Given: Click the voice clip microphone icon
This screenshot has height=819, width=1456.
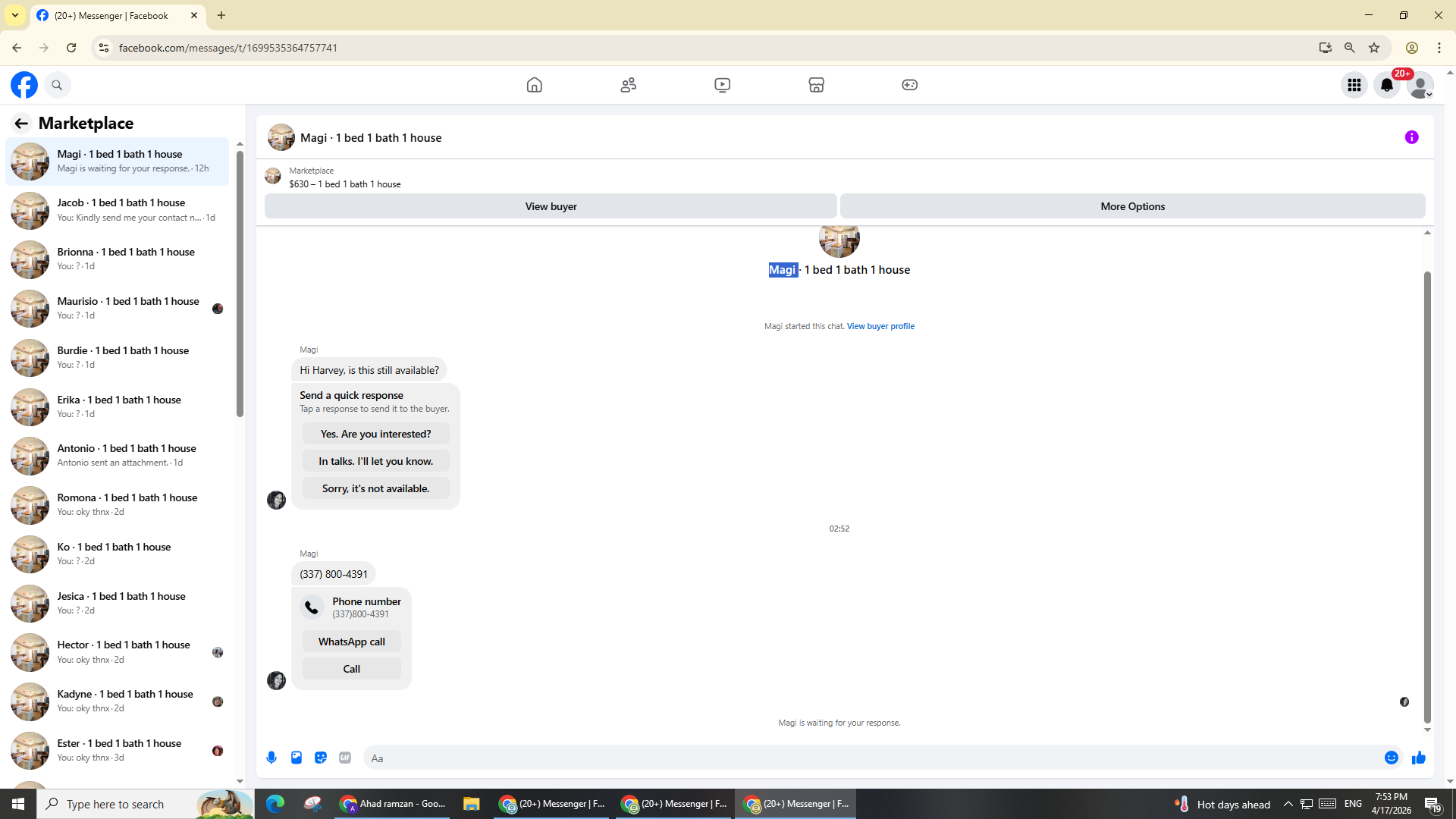Looking at the screenshot, I should click(x=271, y=758).
